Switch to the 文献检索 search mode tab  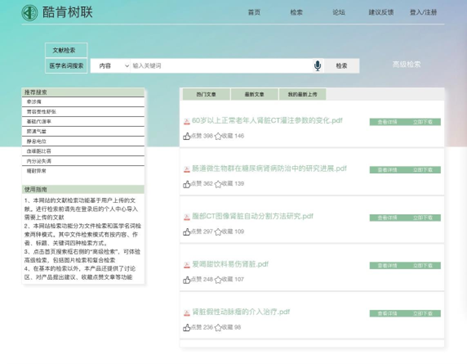point(66,50)
